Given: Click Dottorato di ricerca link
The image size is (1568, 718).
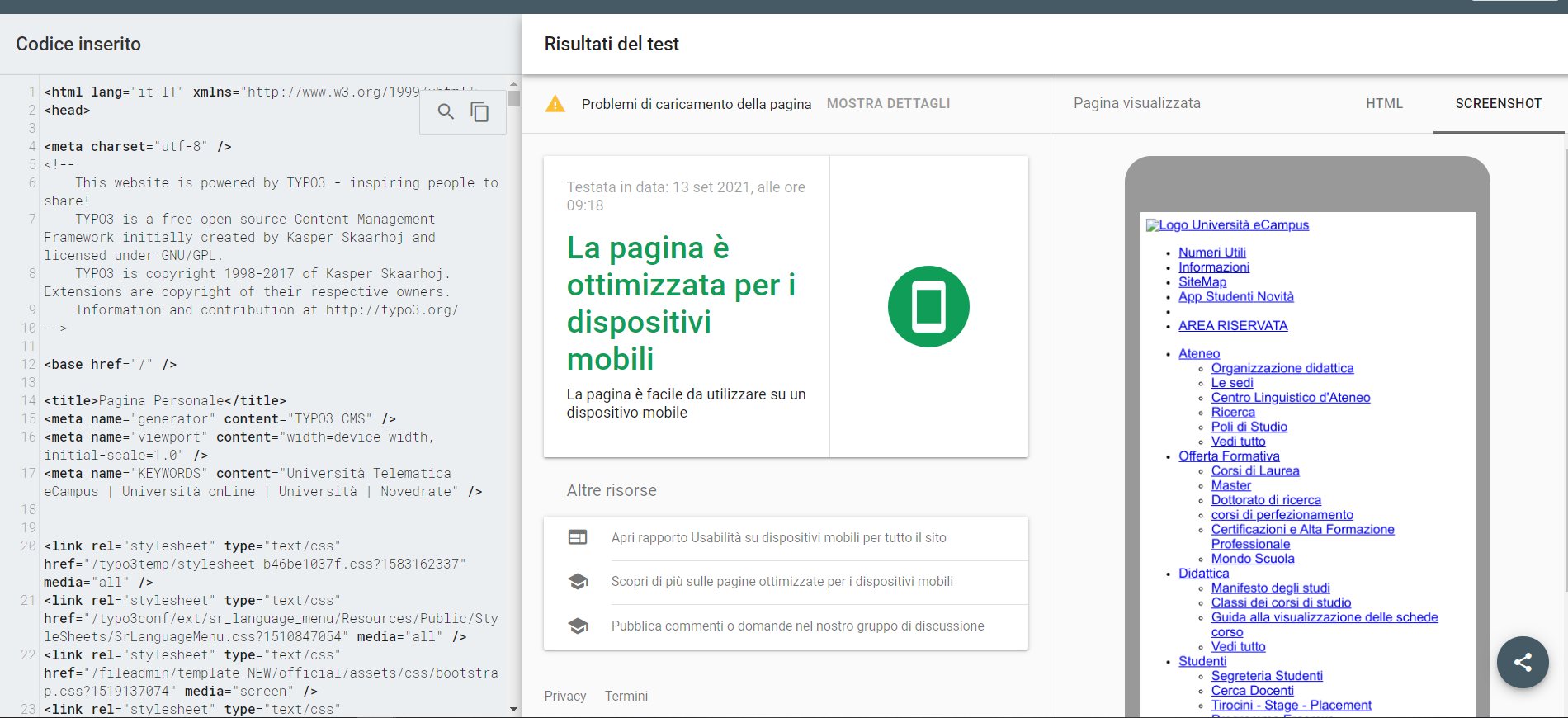Looking at the screenshot, I should click(x=1266, y=500).
